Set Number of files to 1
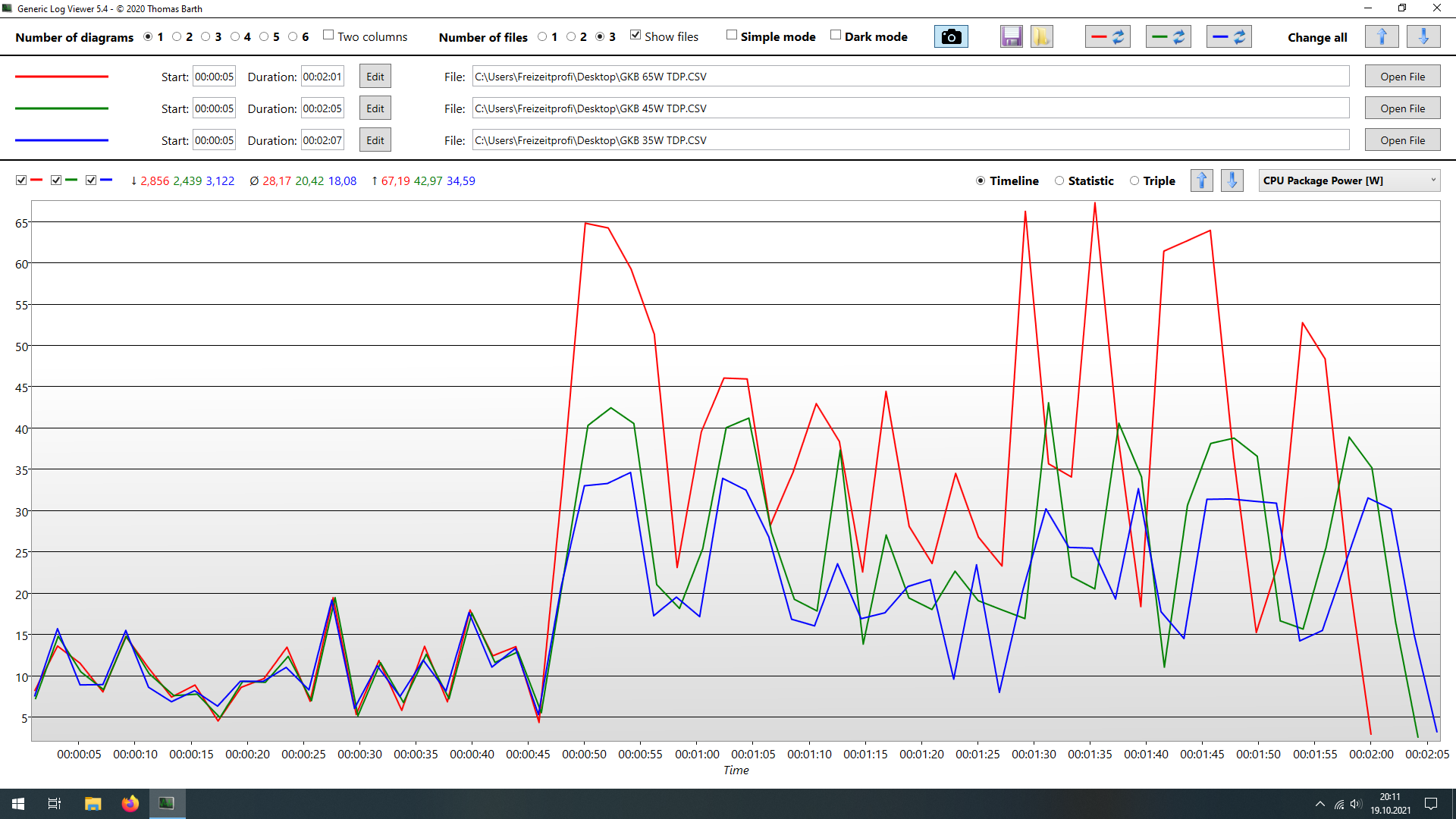The width and height of the screenshot is (1456, 819). (542, 36)
